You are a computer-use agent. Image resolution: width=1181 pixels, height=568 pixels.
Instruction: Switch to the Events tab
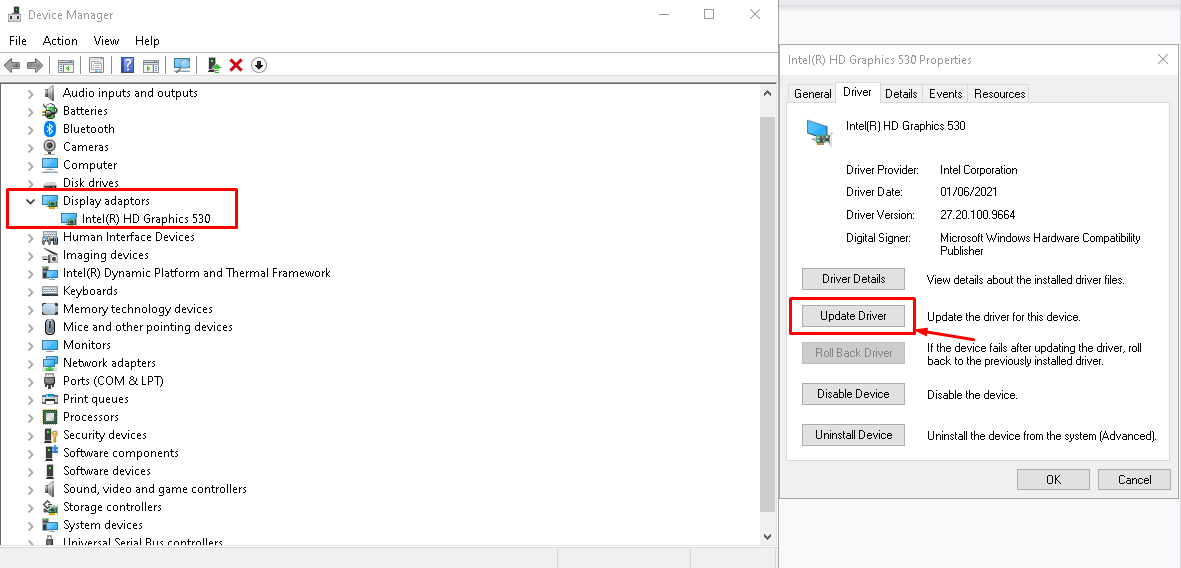(945, 93)
